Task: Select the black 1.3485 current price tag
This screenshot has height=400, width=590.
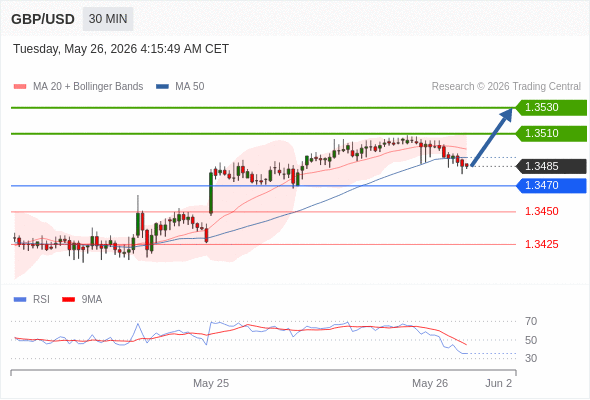Action: 551,166
